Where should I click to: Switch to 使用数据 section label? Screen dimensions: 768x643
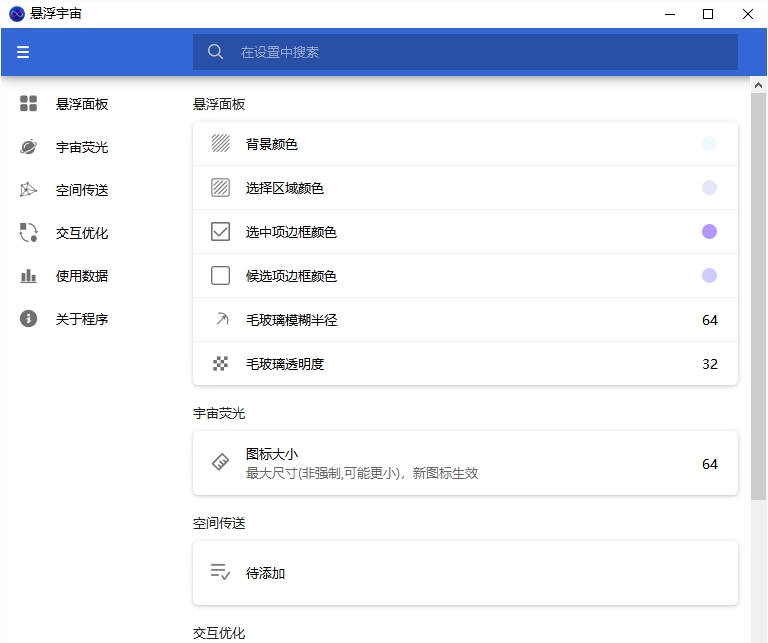point(82,276)
